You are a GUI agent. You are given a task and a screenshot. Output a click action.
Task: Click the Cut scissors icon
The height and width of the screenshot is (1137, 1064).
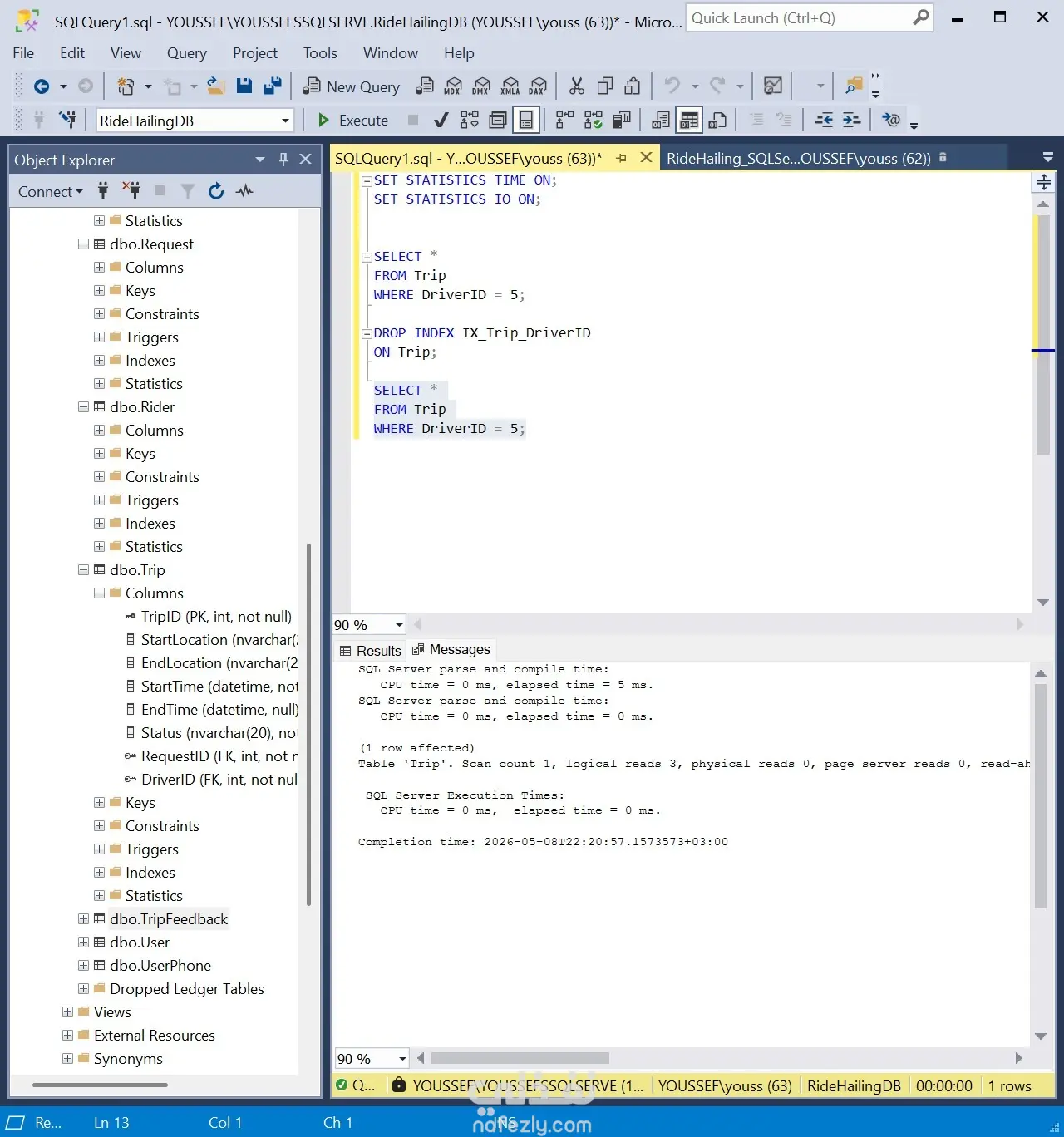pos(577,86)
